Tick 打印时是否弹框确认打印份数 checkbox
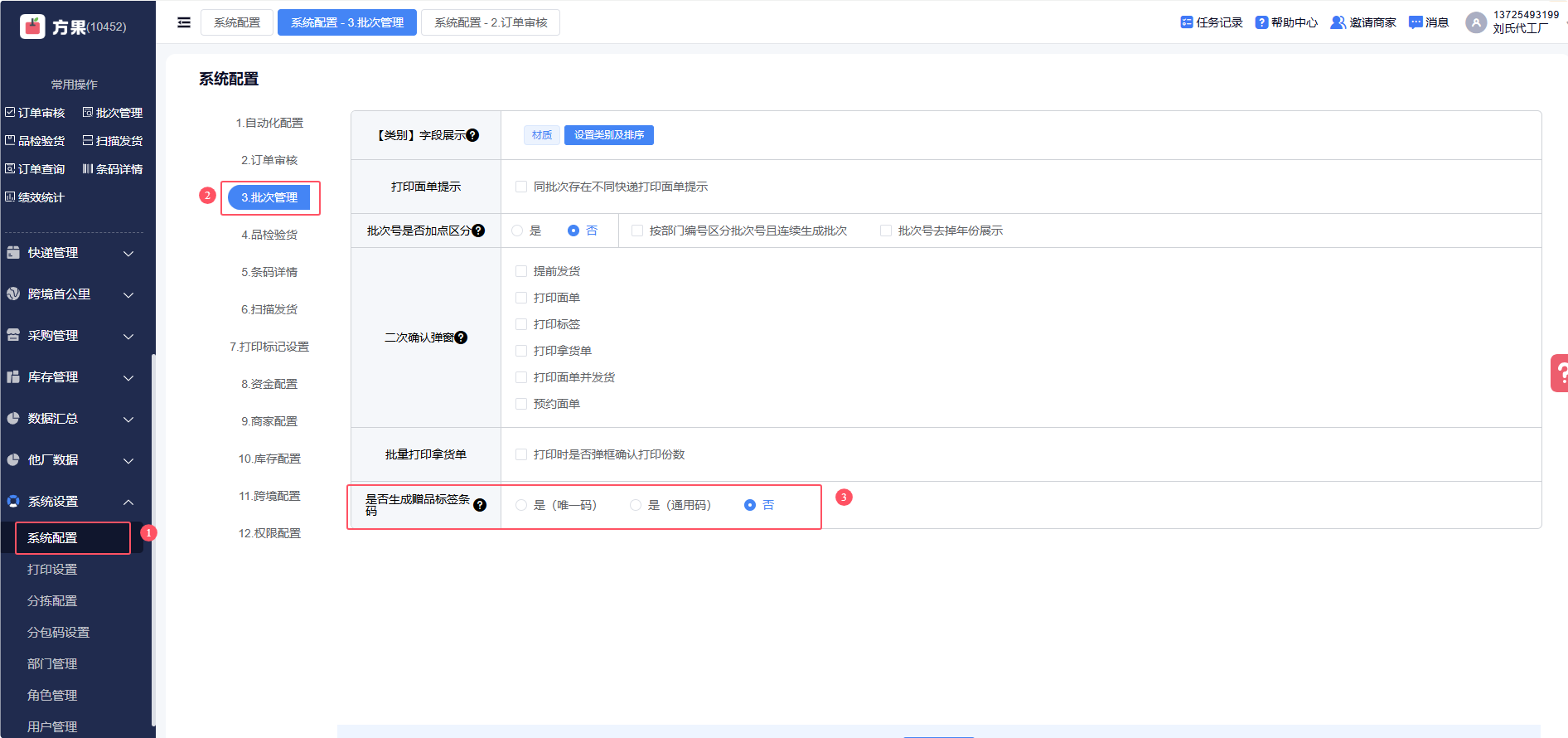1568x738 pixels. pos(521,454)
